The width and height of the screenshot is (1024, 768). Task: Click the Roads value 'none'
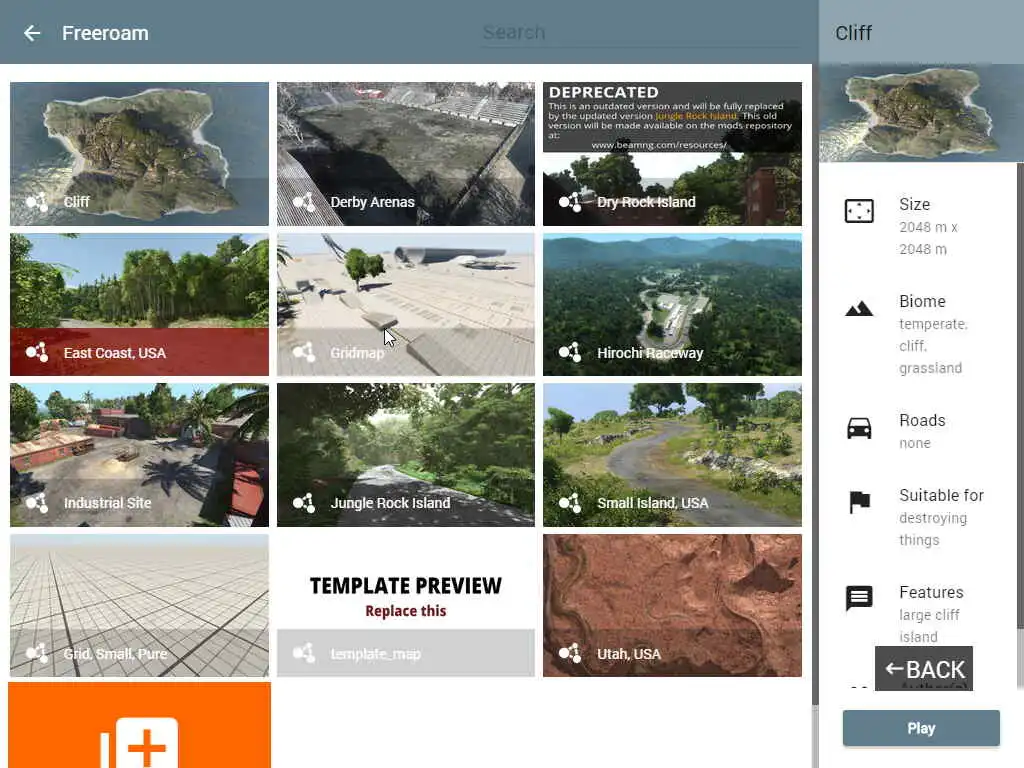(x=914, y=443)
